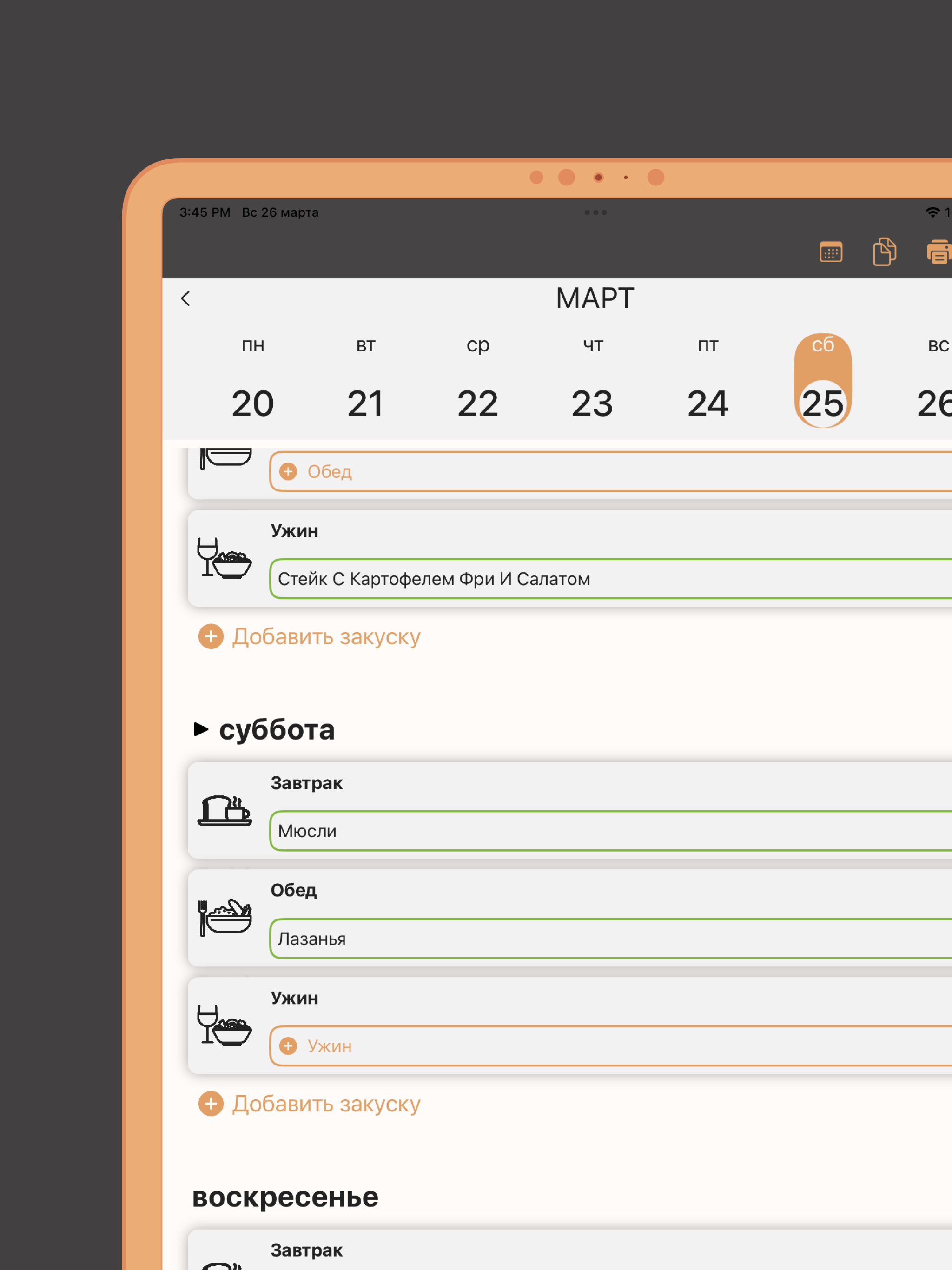Tap the Вс 26 марта date
952x1270 pixels.
coord(280,212)
